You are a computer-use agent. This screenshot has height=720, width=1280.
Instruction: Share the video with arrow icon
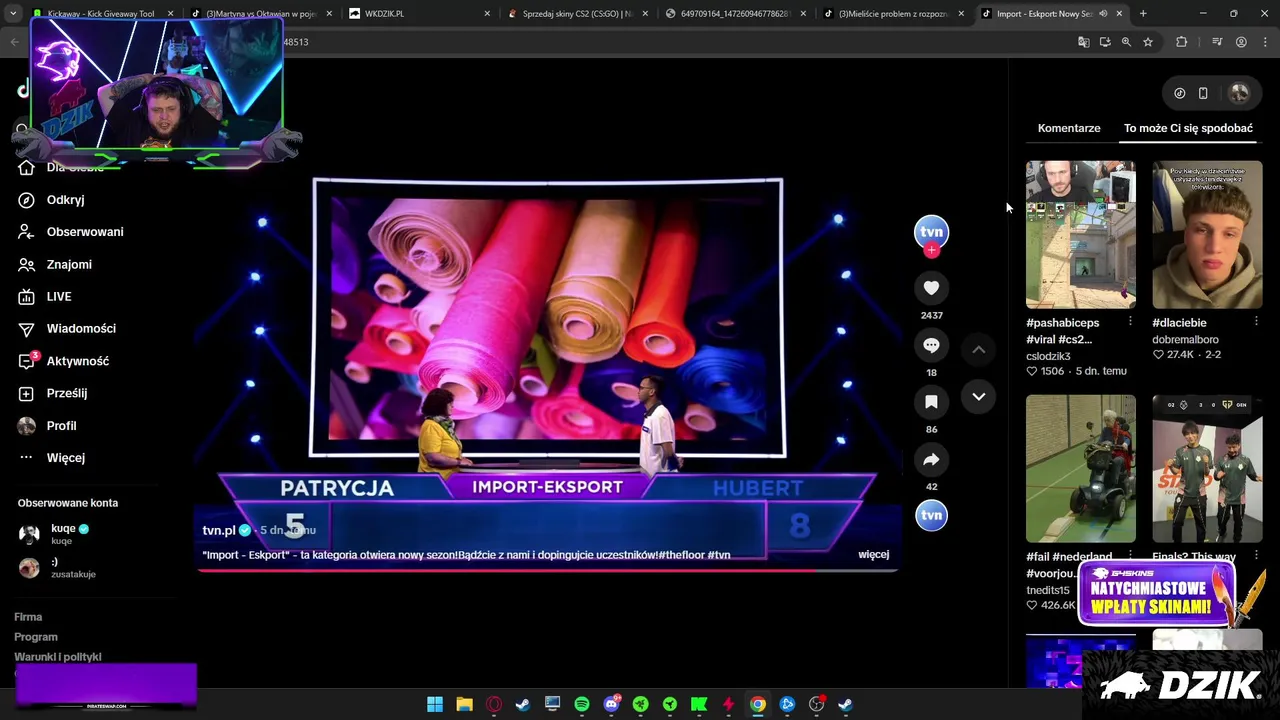(x=931, y=459)
